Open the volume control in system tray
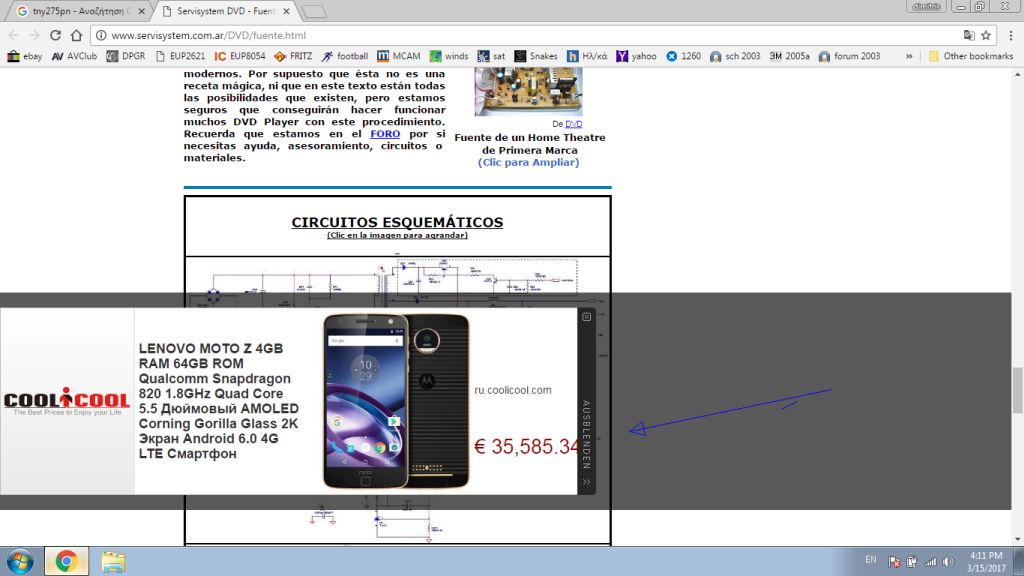 click(x=948, y=562)
